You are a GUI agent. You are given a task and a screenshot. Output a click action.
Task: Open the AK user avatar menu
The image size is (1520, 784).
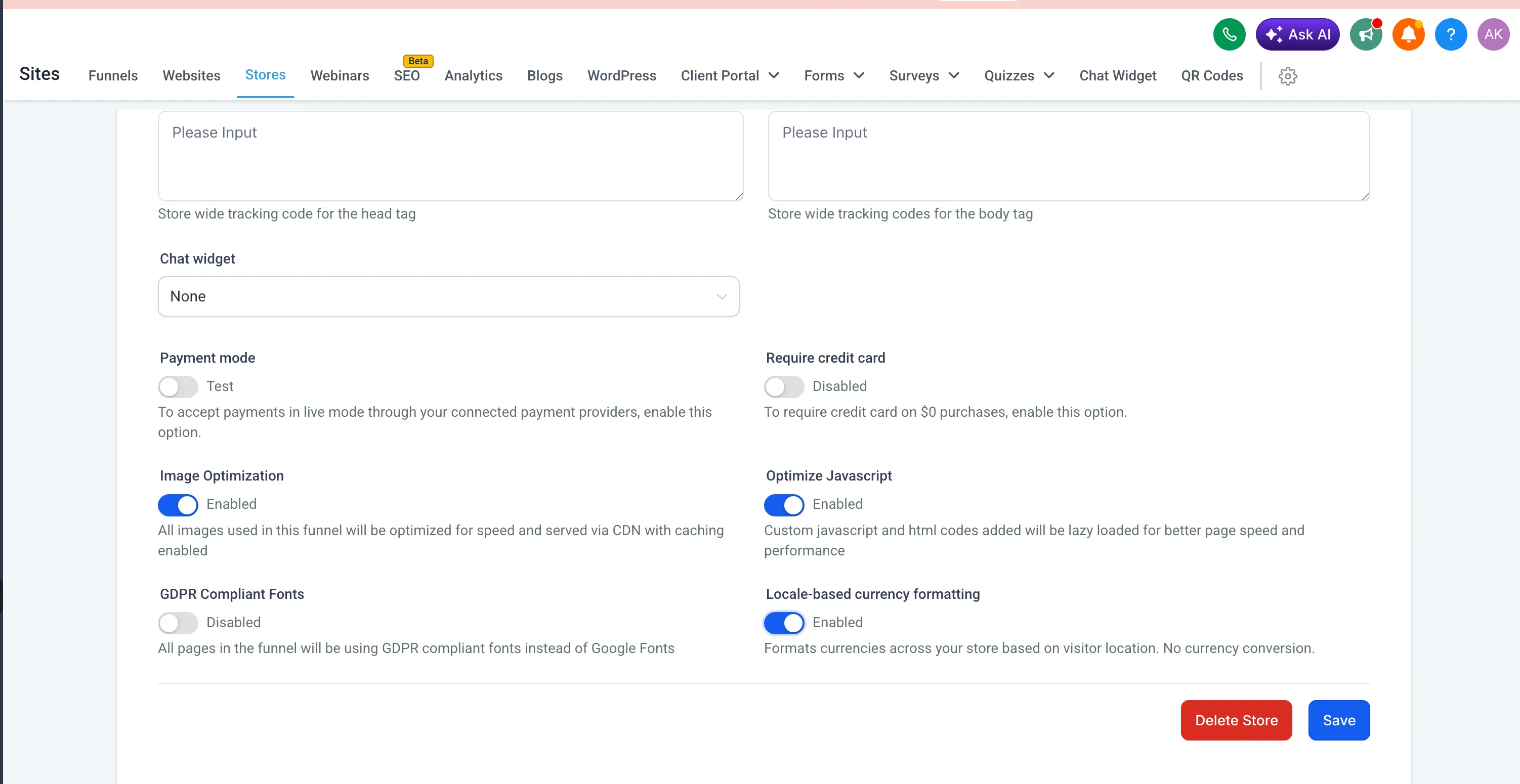pos(1493,34)
